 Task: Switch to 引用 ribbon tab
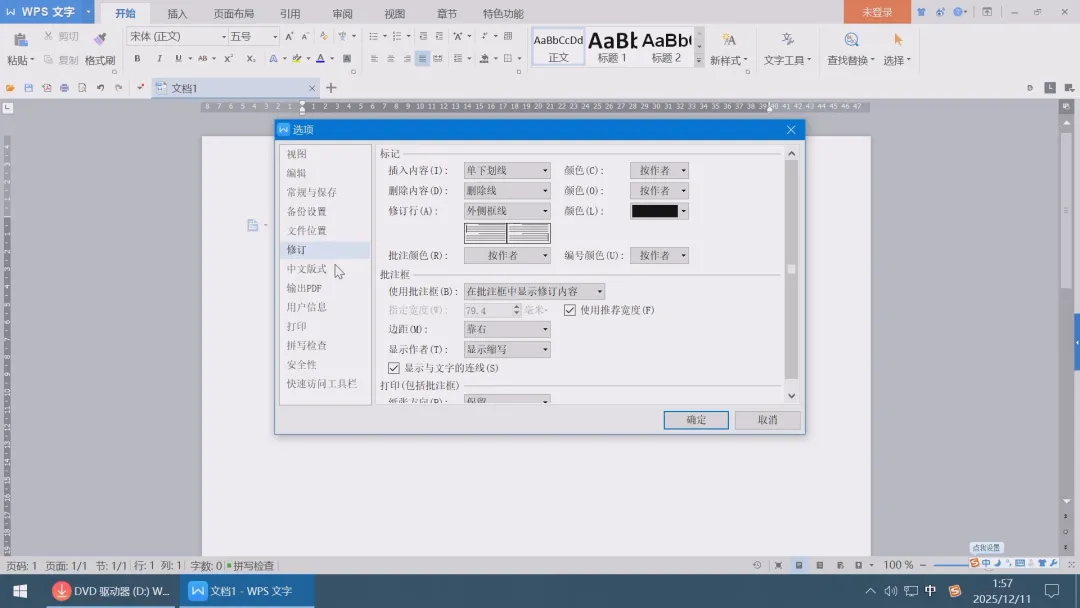click(x=290, y=13)
